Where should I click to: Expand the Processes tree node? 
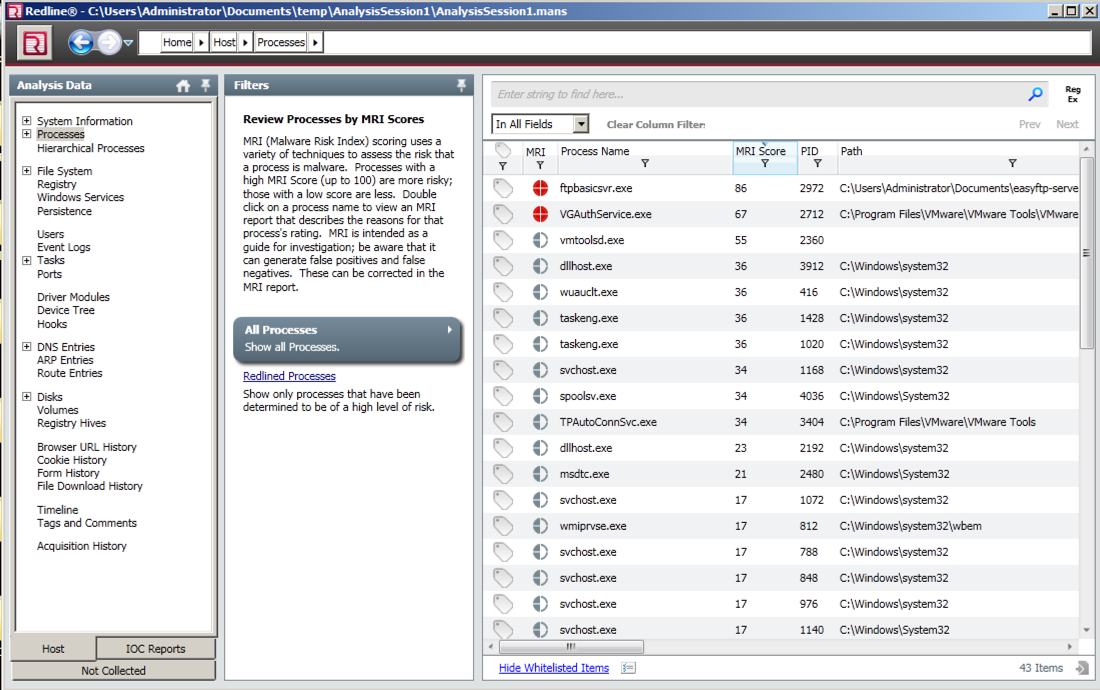point(27,134)
